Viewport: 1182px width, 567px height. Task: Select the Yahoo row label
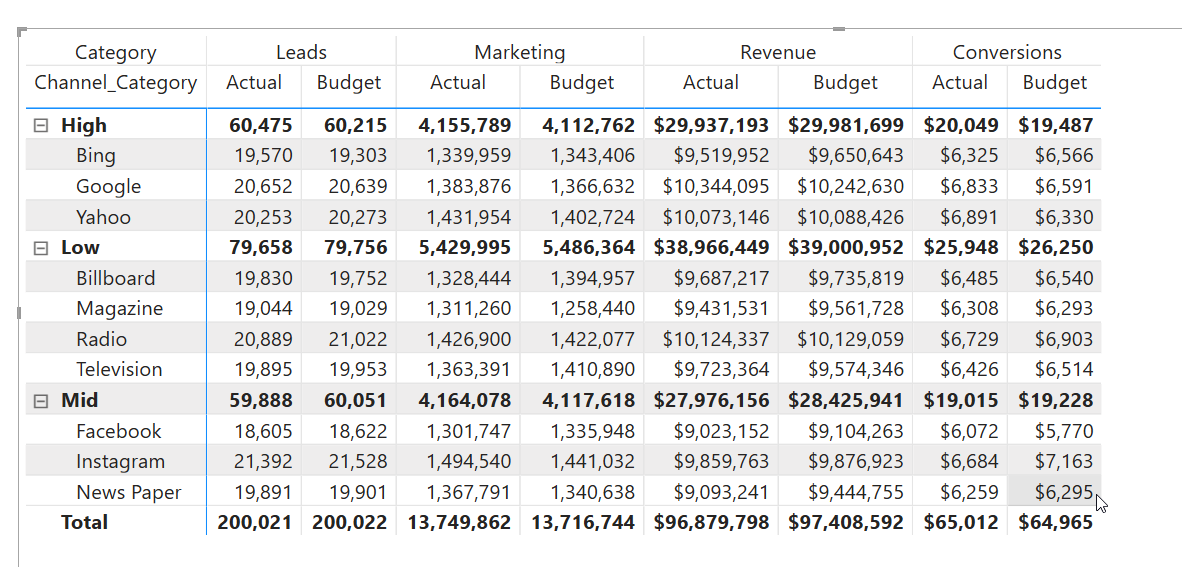[103, 217]
